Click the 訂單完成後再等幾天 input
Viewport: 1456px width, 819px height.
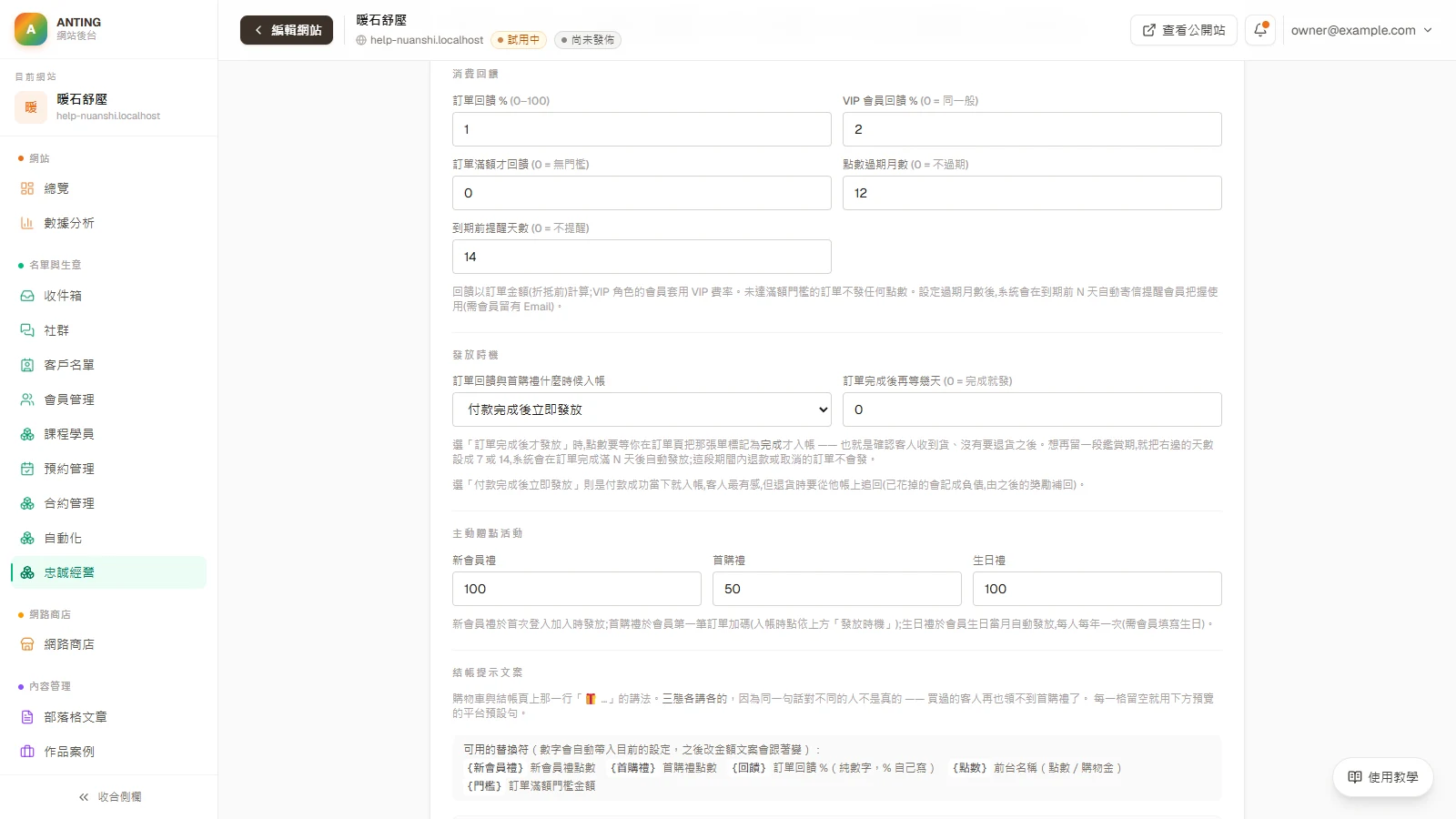tap(1032, 409)
